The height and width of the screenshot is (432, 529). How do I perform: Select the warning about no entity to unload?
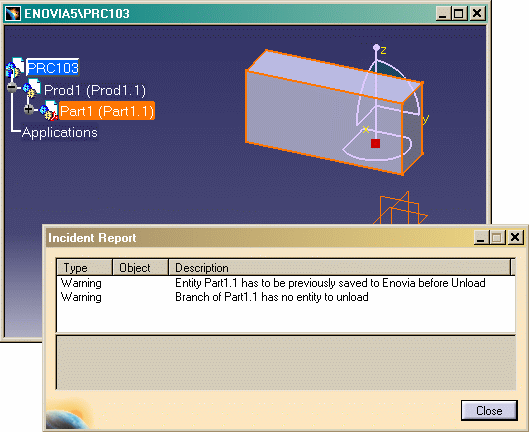click(x=286, y=297)
